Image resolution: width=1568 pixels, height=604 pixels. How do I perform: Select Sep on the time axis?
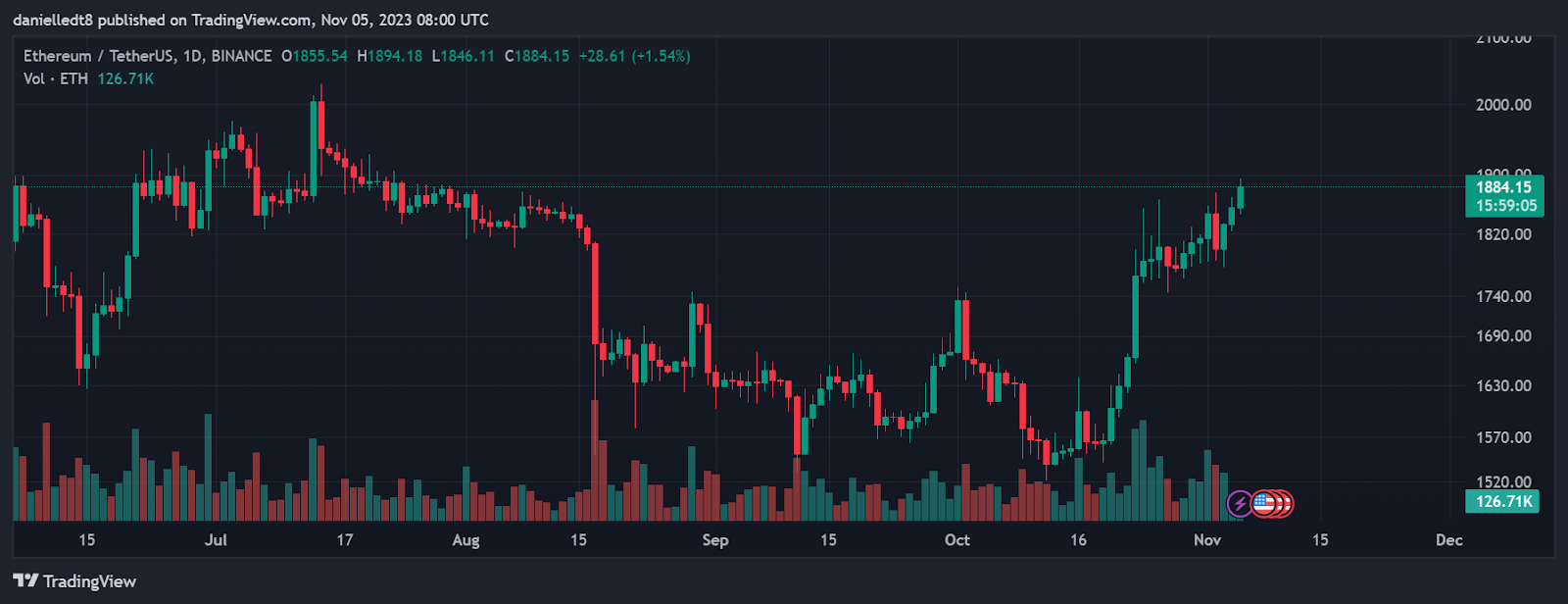point(715,540)
